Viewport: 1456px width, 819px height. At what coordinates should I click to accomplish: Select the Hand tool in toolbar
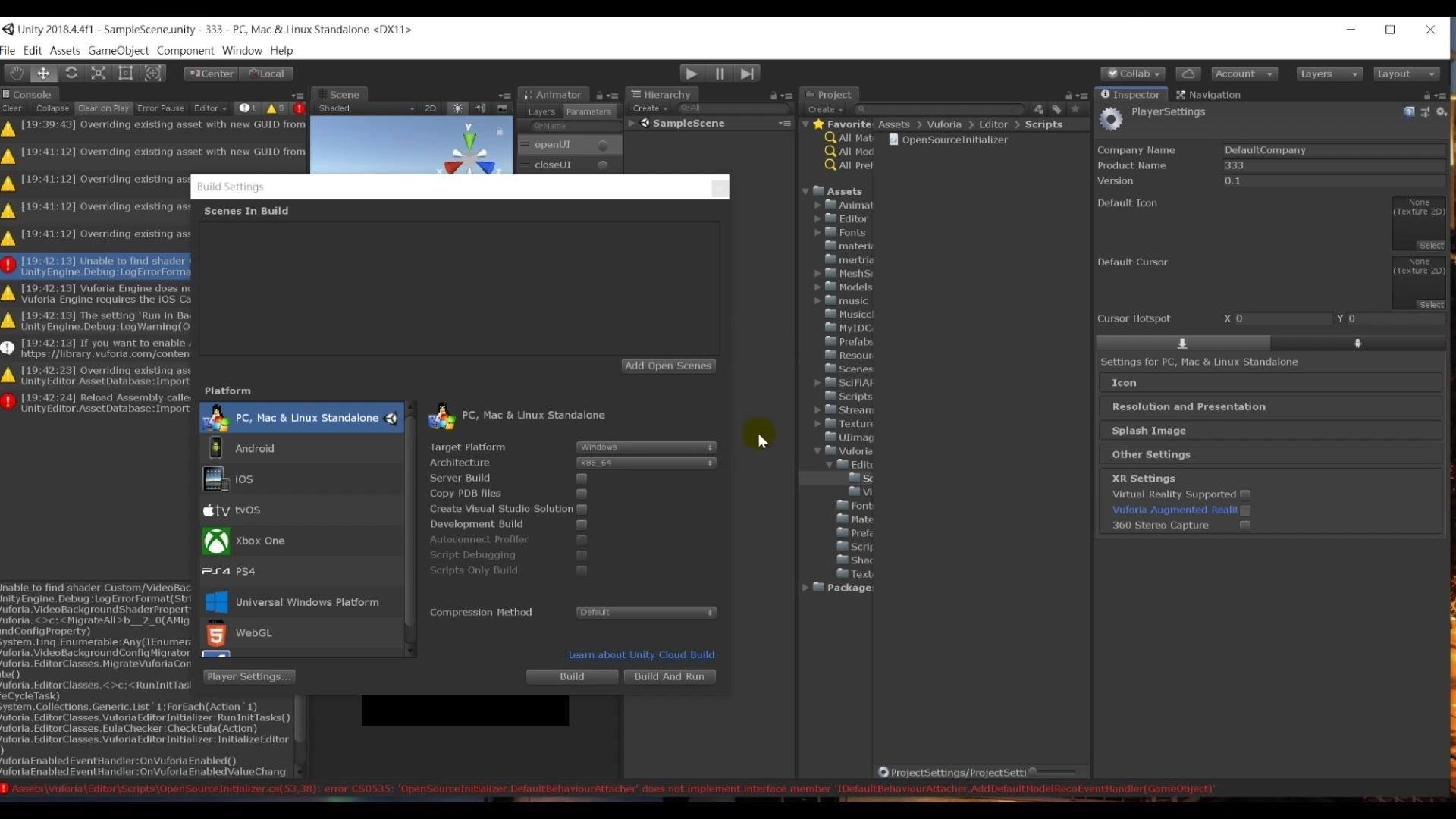pos(17,74)
